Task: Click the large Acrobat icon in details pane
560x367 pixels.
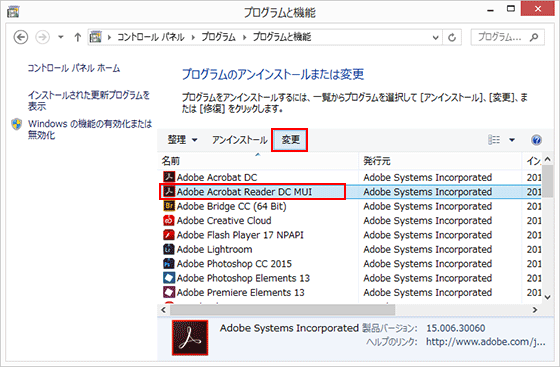Action: [190, 338]
